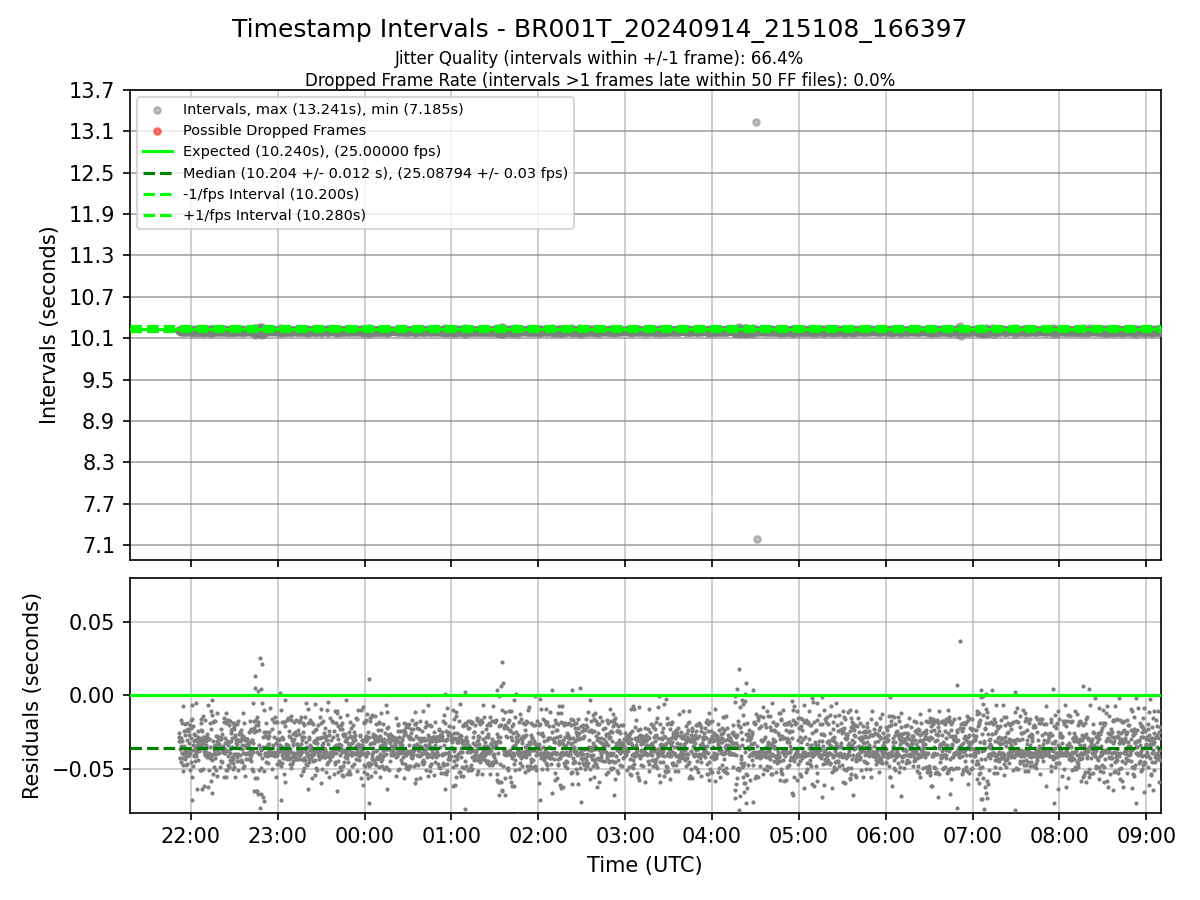Click the x-axis tick label 22:00
Image resolution: width=1200 pixels, height=900 pixels.
191,834
